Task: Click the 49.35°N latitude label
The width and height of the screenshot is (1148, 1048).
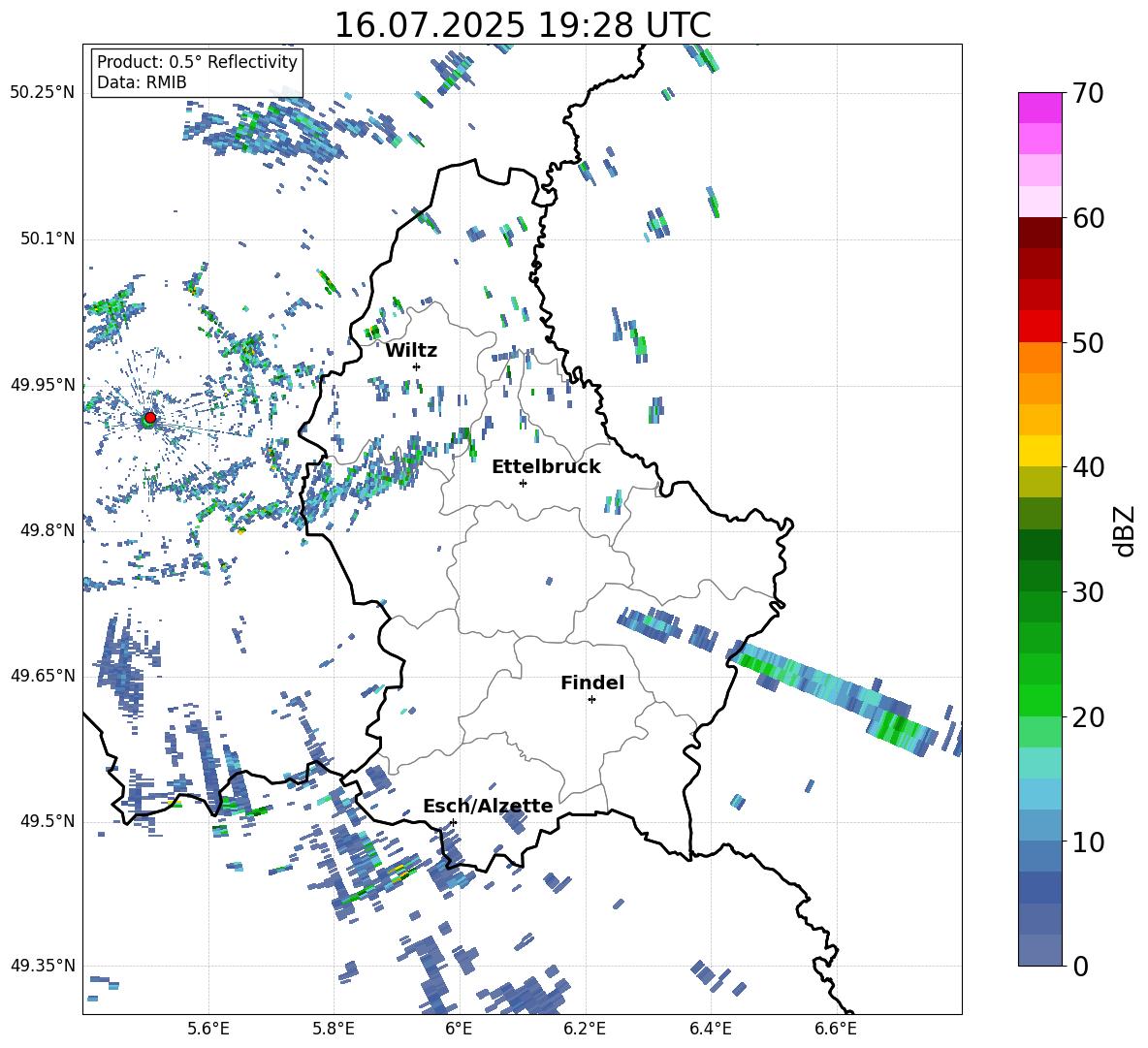Action: 43,966
